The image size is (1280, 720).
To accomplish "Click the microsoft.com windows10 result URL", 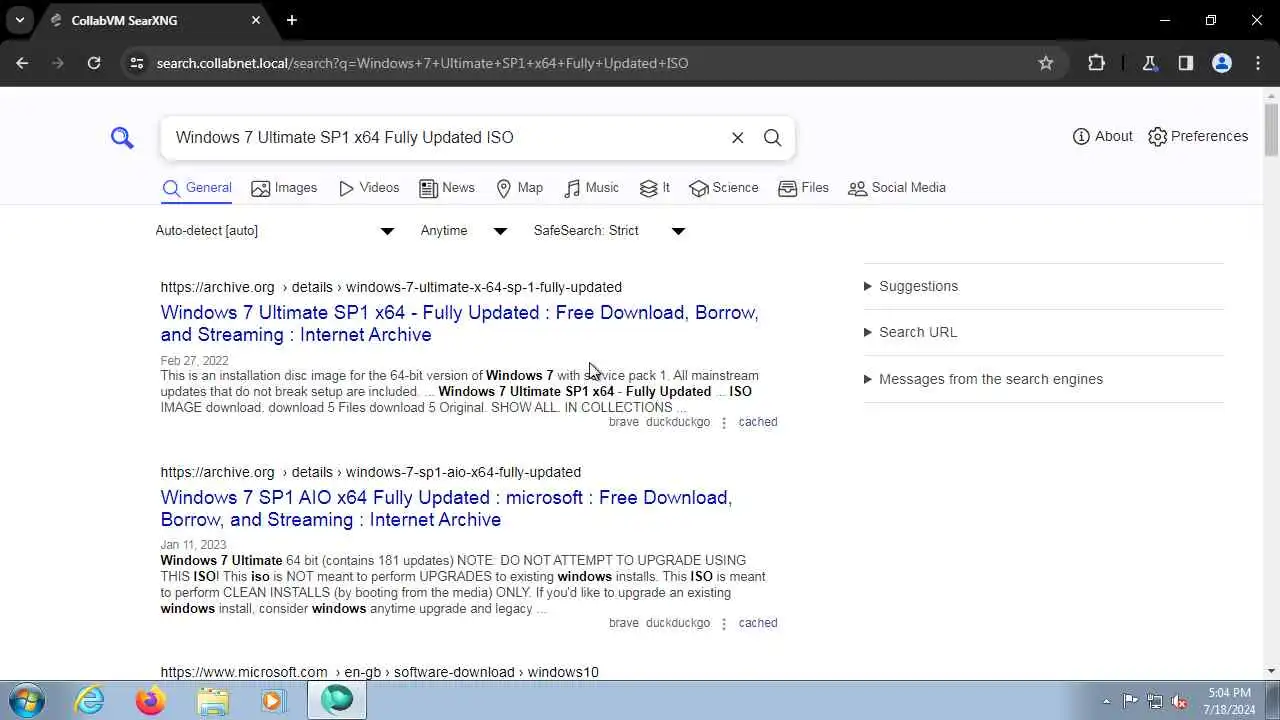I will pyautogui.click(x=380, y=672).
